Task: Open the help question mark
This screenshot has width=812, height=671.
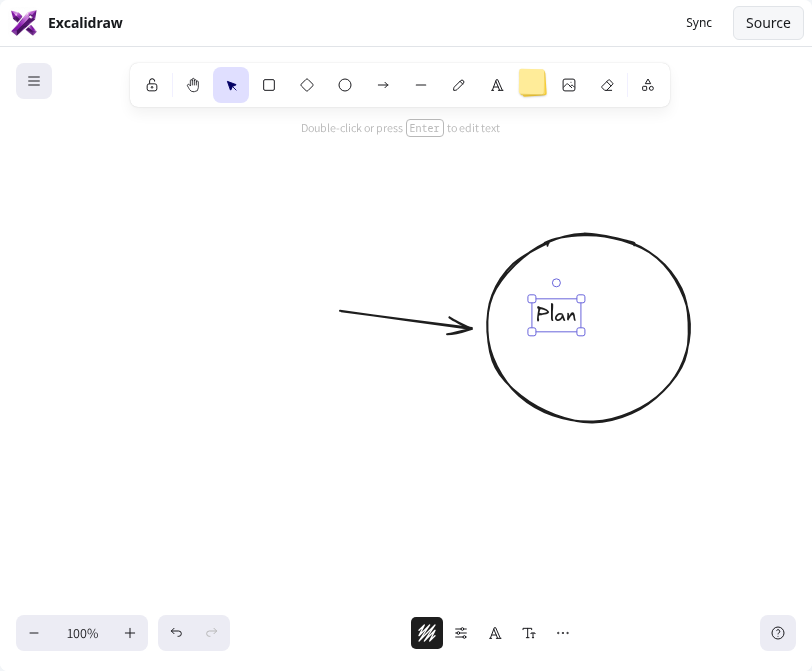Action: [778, 633]
